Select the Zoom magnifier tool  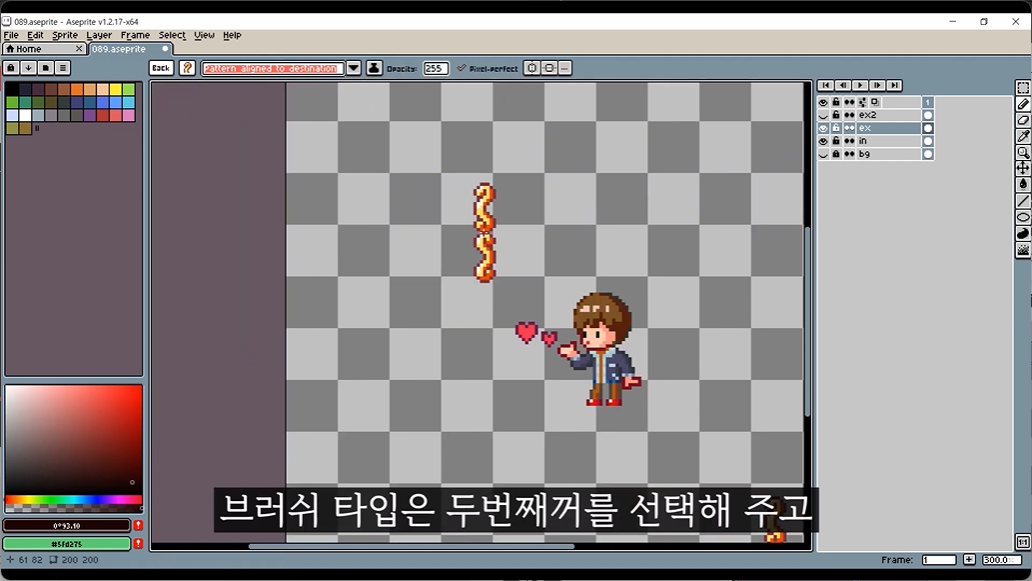1023,153
